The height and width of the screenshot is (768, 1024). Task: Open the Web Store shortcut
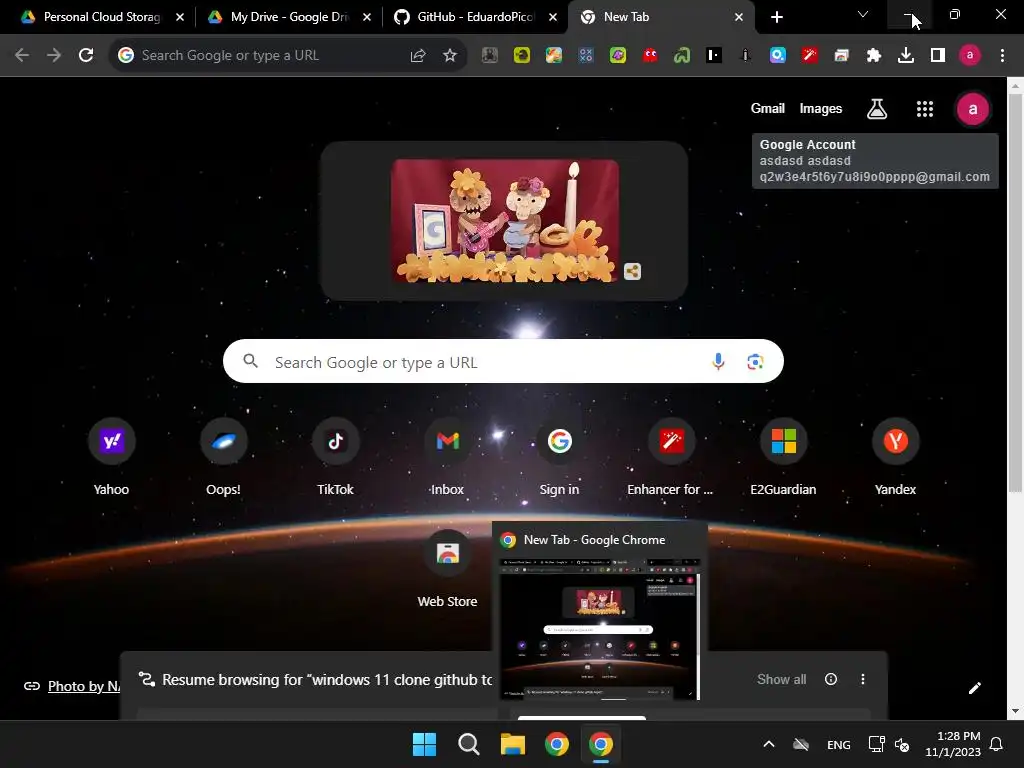tap(447, 569)
